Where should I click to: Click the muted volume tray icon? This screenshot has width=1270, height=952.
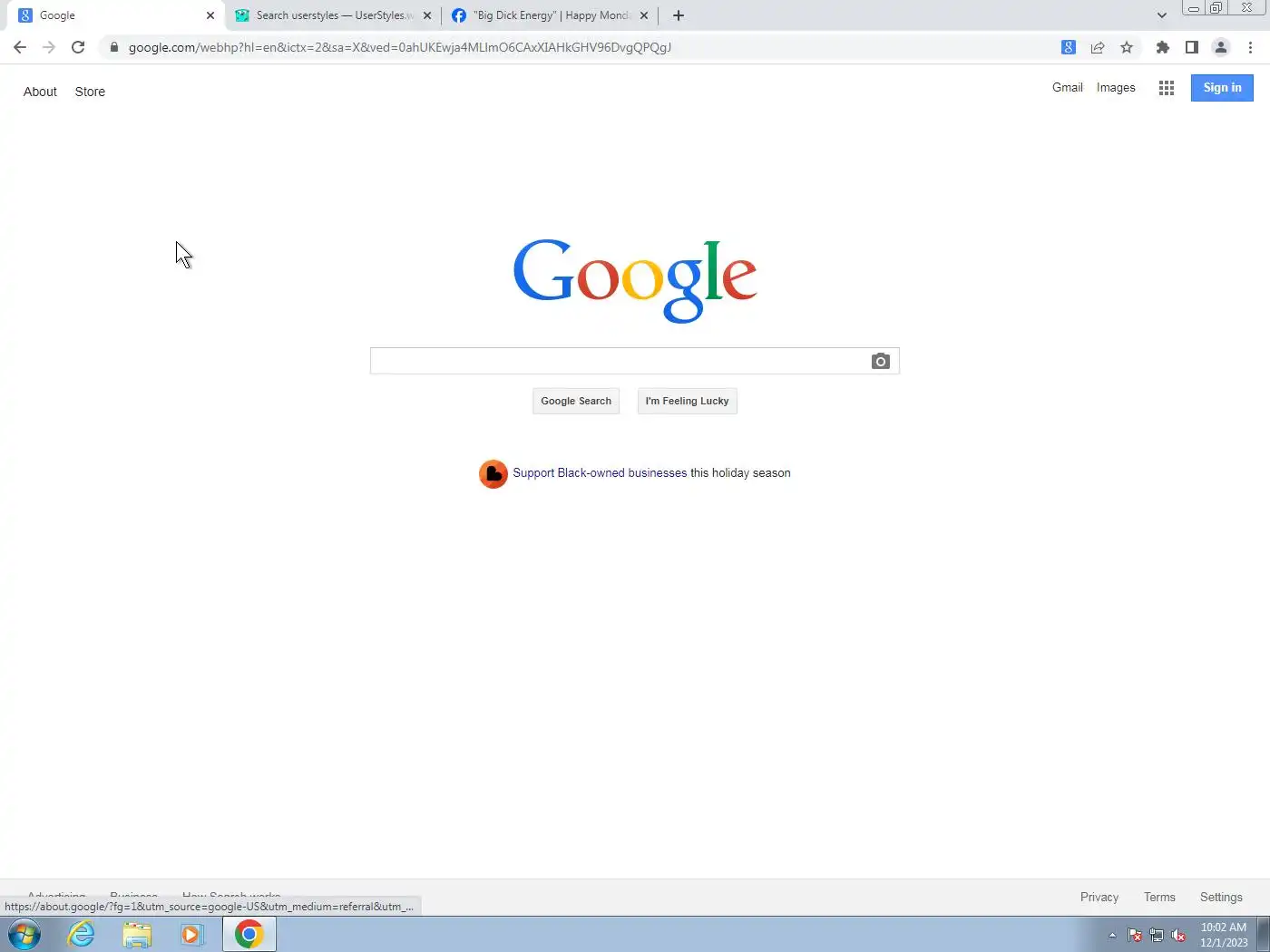[1178, 935]
